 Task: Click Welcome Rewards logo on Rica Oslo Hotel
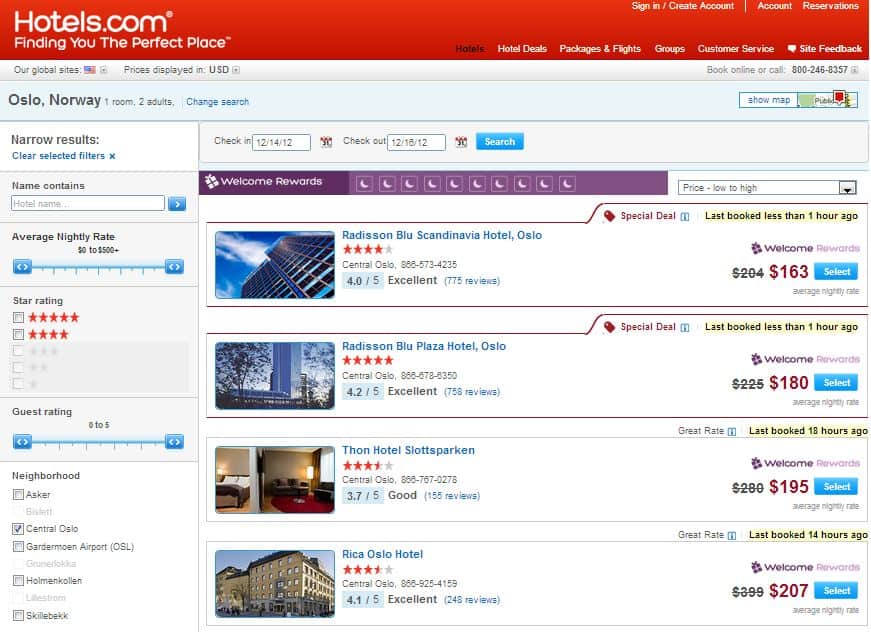[x=805, y=567]
